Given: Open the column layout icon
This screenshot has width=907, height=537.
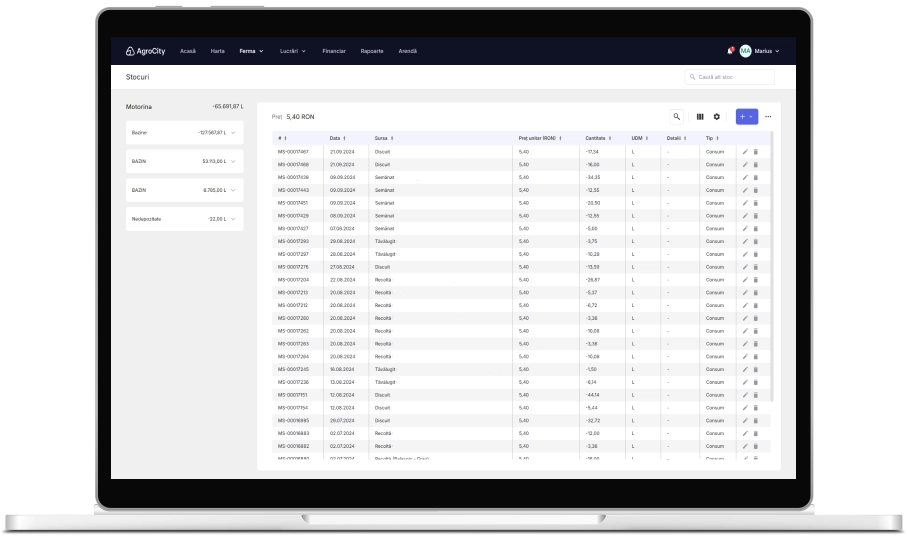Looking at the screenshot, I should (700, 117).
